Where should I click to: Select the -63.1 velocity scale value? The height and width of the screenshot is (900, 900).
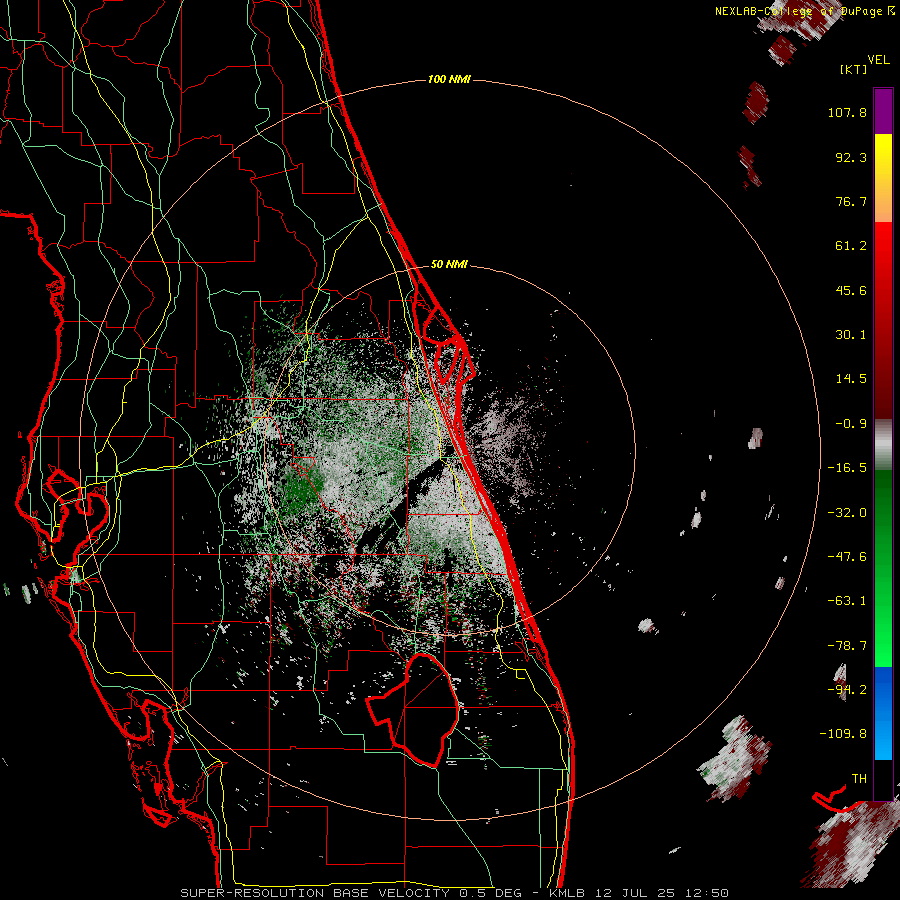coord(847,601)
